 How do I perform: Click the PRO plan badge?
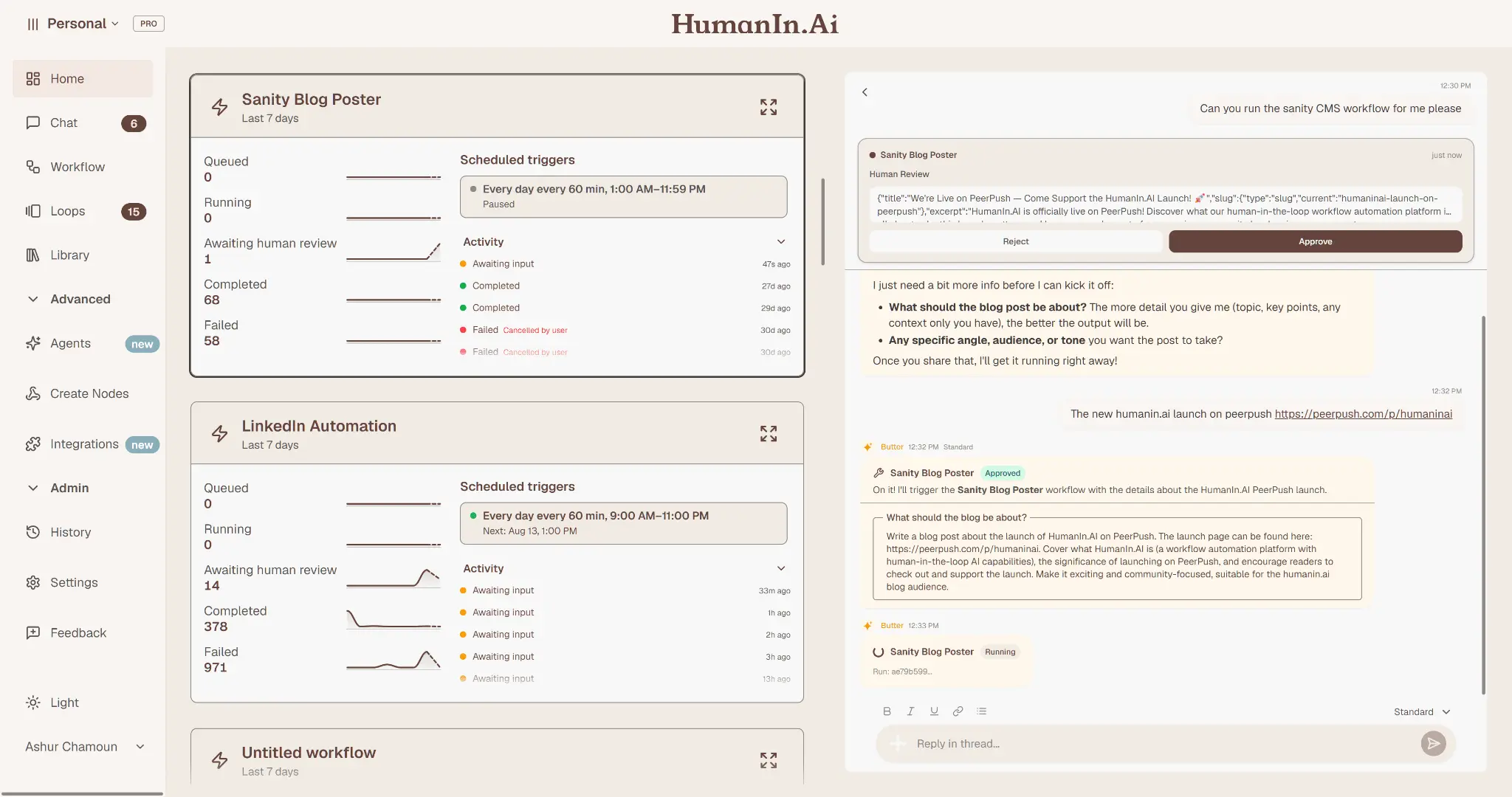click(148, 24)
